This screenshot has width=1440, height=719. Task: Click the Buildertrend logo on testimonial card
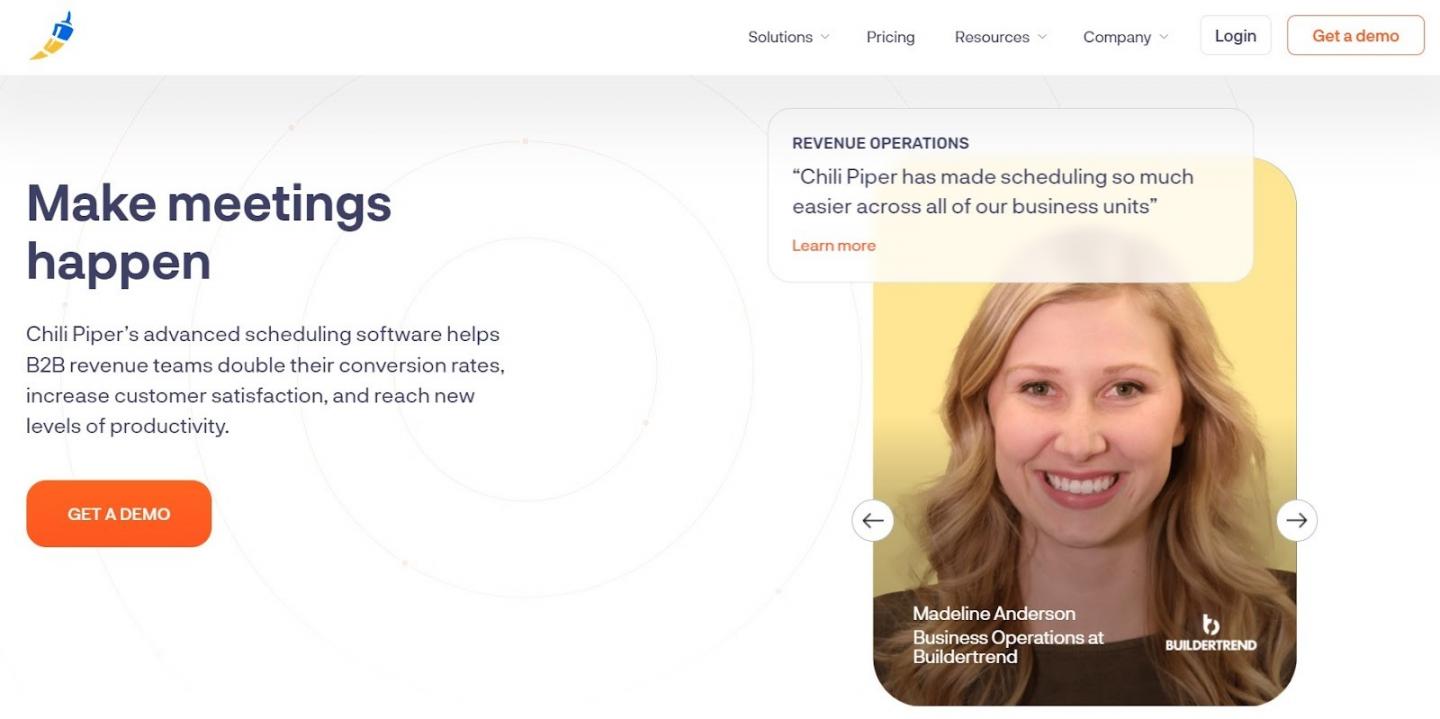[x=1210, y=634]
